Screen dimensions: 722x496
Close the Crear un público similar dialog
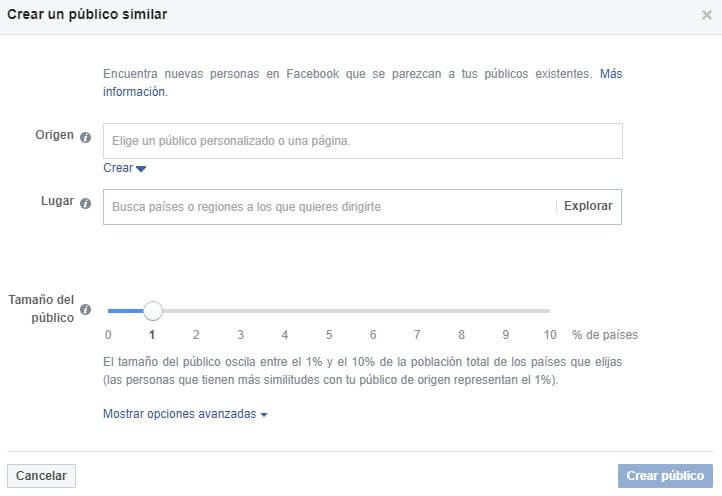click(707, 15)
